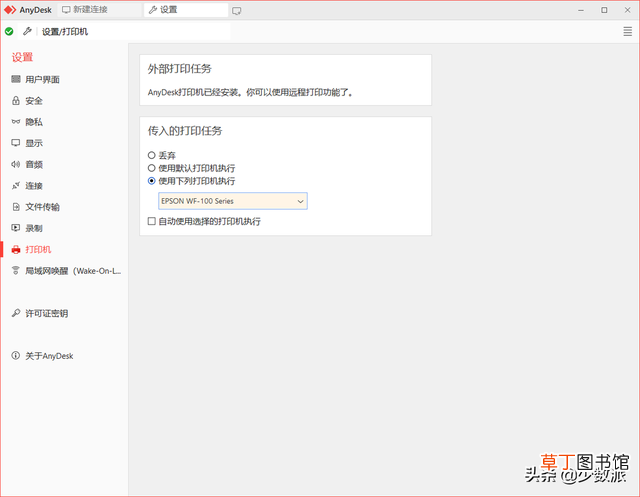Select the Discard (丢弃) radio option
The height and width of the screenshot is (497, 640).
click(151, 155)
